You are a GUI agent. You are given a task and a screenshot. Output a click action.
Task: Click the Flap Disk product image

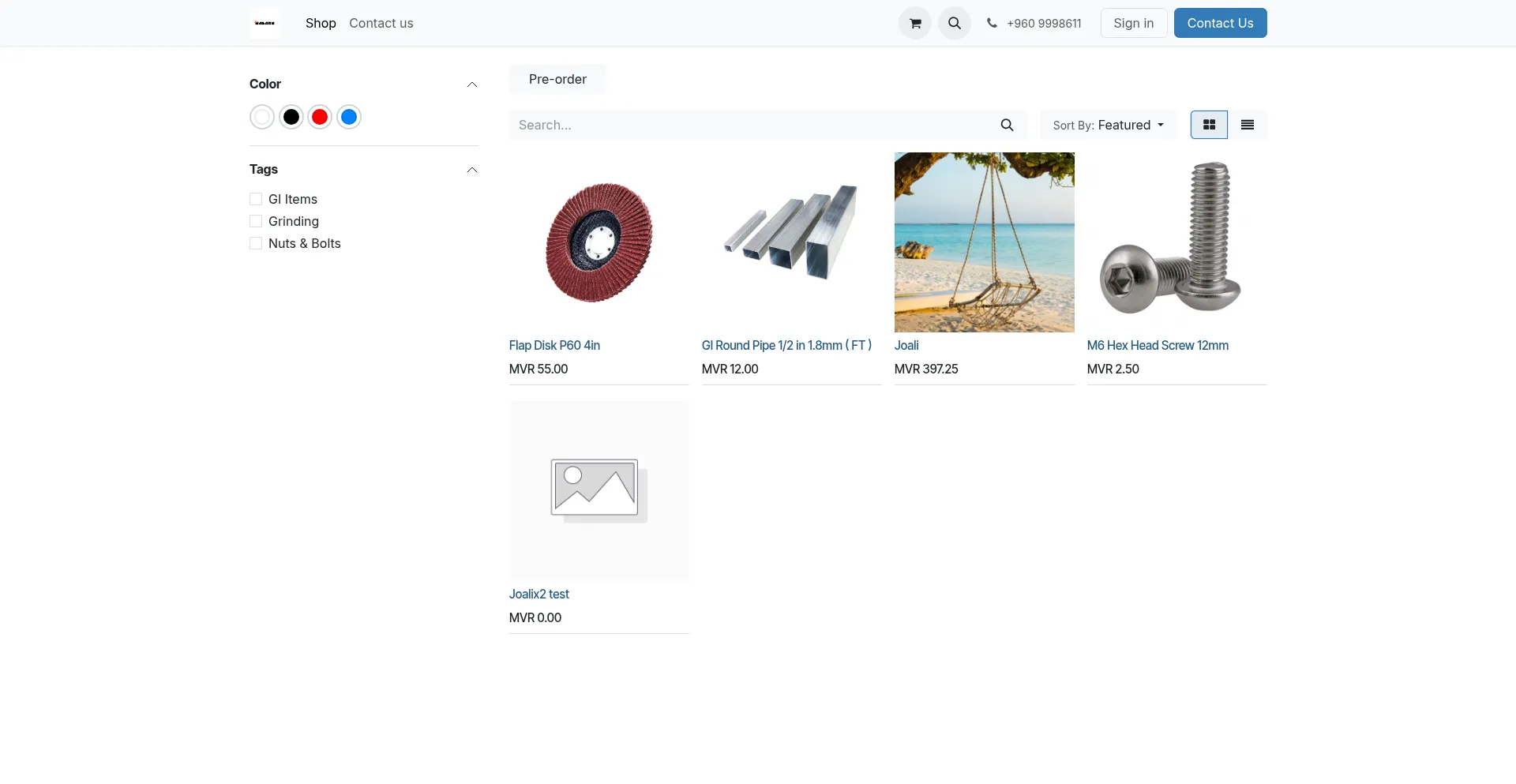[599, 242]
